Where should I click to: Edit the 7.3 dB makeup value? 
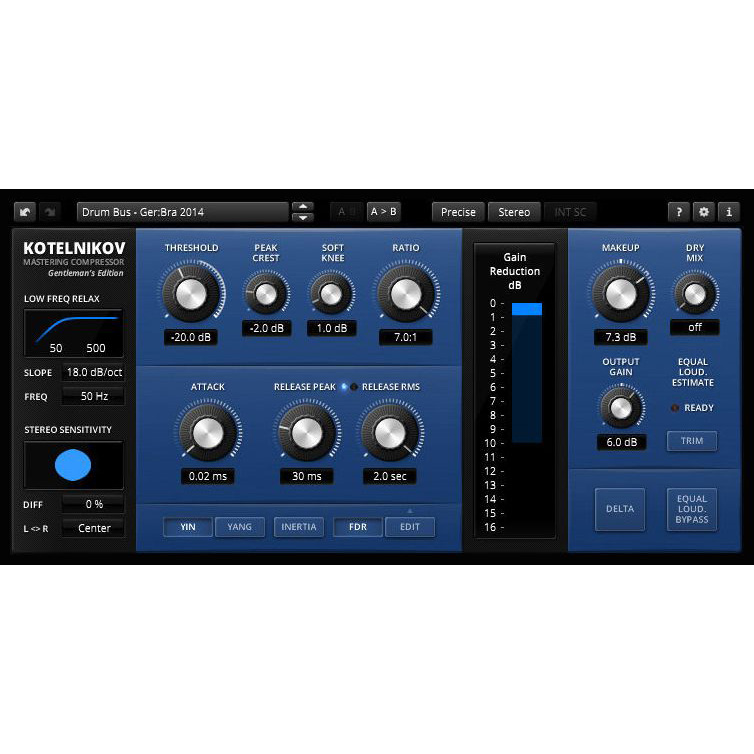(620, 338)
